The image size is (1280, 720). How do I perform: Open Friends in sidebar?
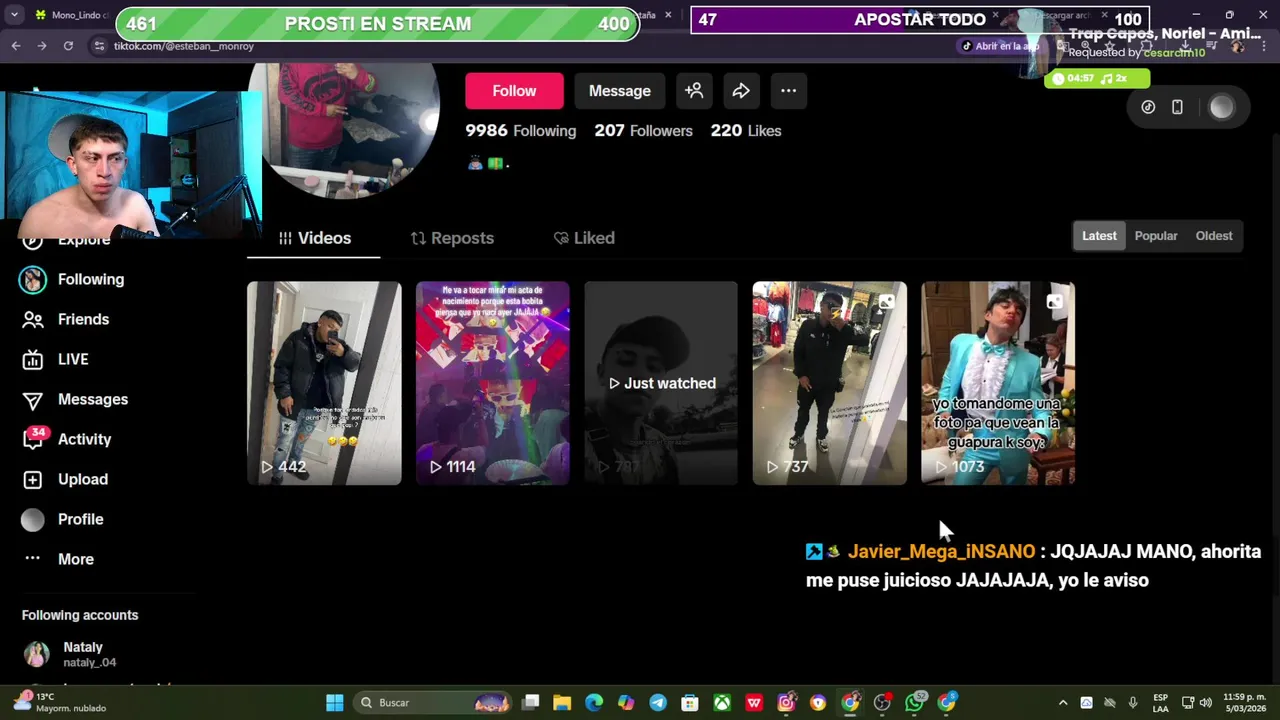coord(83,319)
